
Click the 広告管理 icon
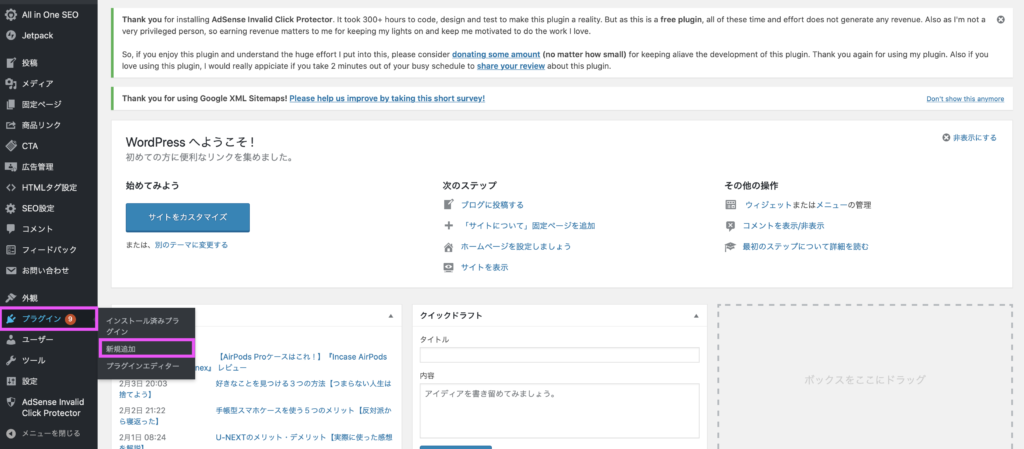pyautogui.click(x=10, y=167)
